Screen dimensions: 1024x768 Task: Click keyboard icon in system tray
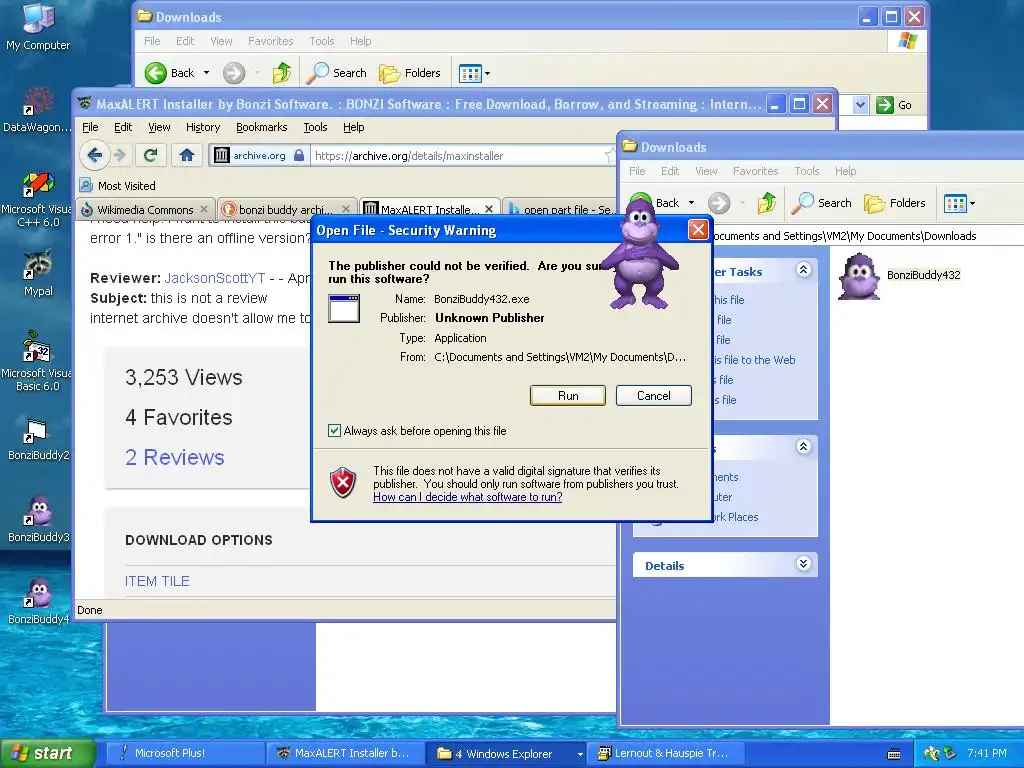(894, 754)
